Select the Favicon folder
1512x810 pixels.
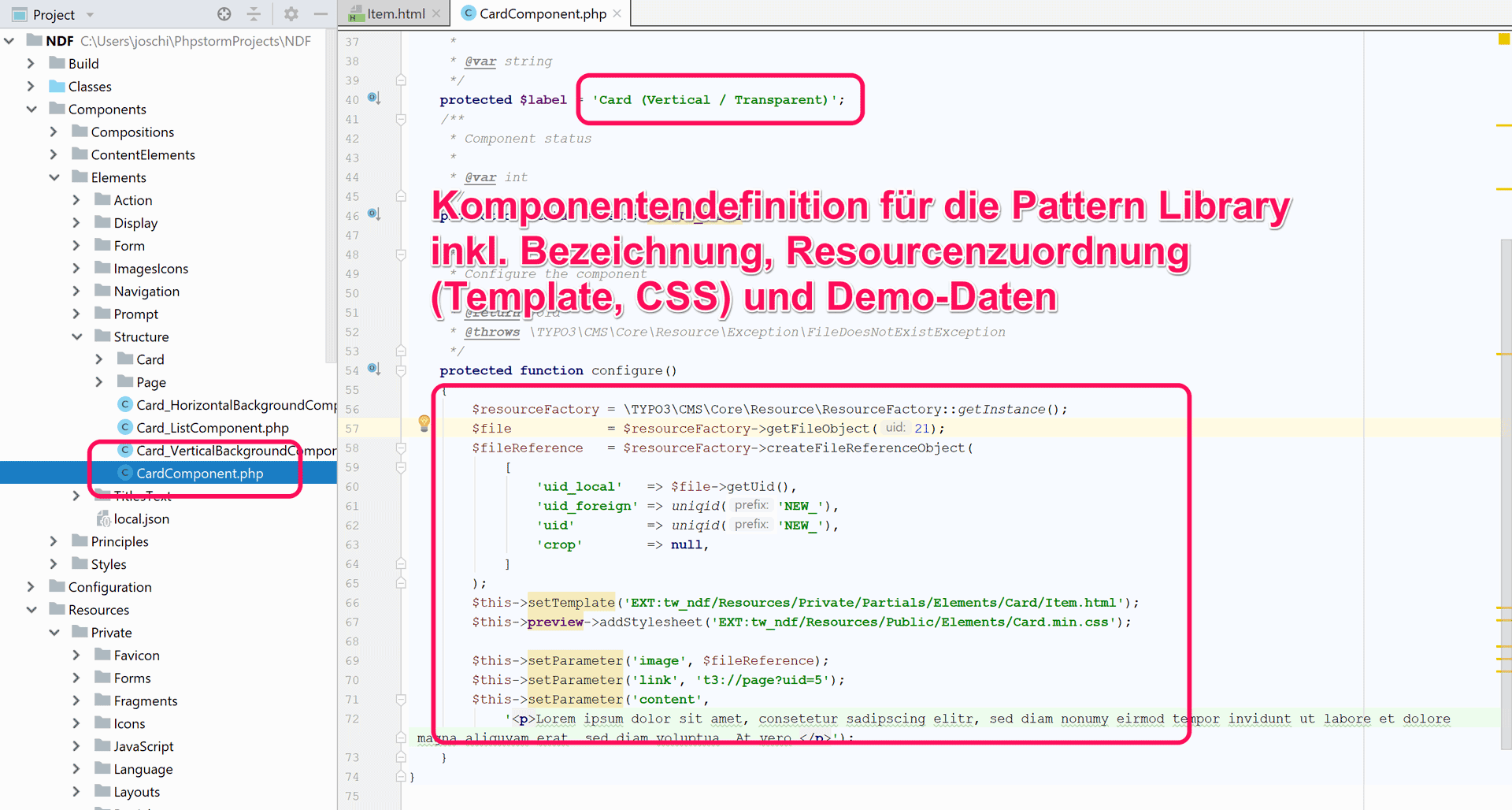coord(135,656)
